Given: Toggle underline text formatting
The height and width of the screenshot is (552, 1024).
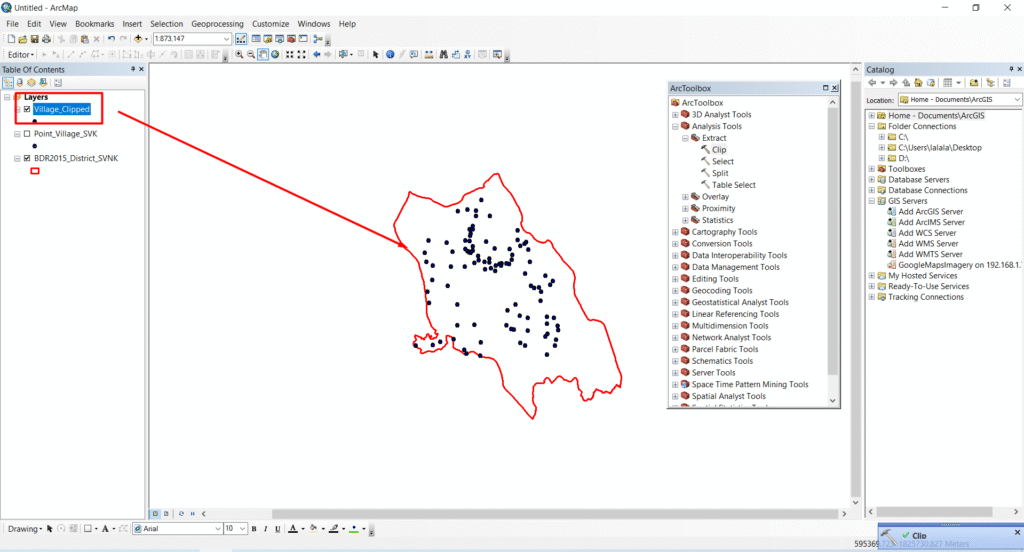Looking at the screenshot, I should coord(278,529).
